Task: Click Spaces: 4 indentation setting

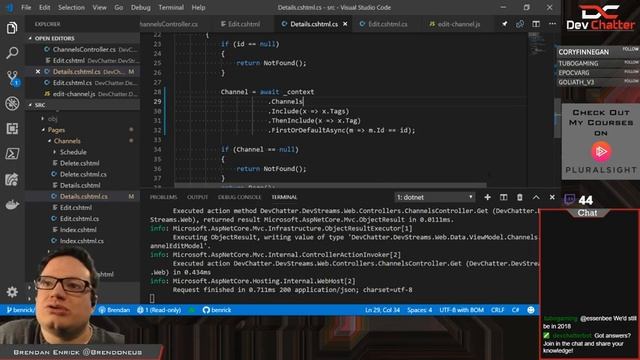Action: click(x=420, y=310)
